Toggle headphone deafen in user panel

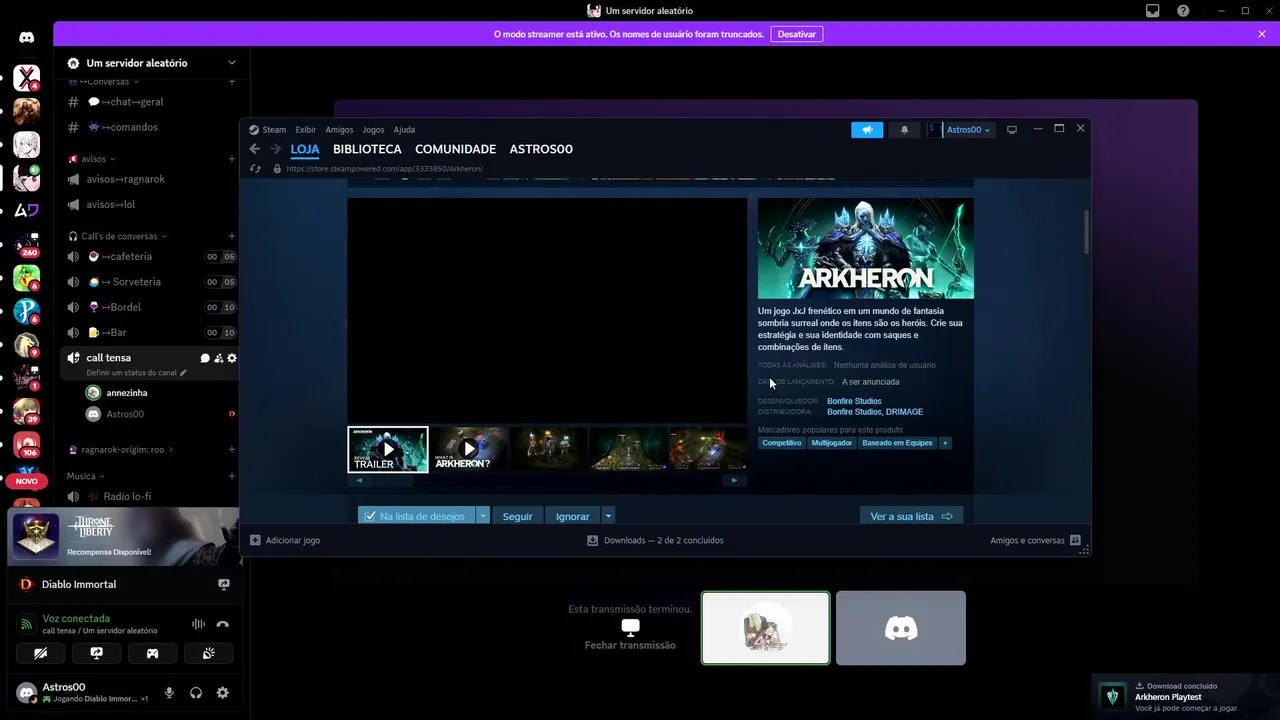coord(196,693)
